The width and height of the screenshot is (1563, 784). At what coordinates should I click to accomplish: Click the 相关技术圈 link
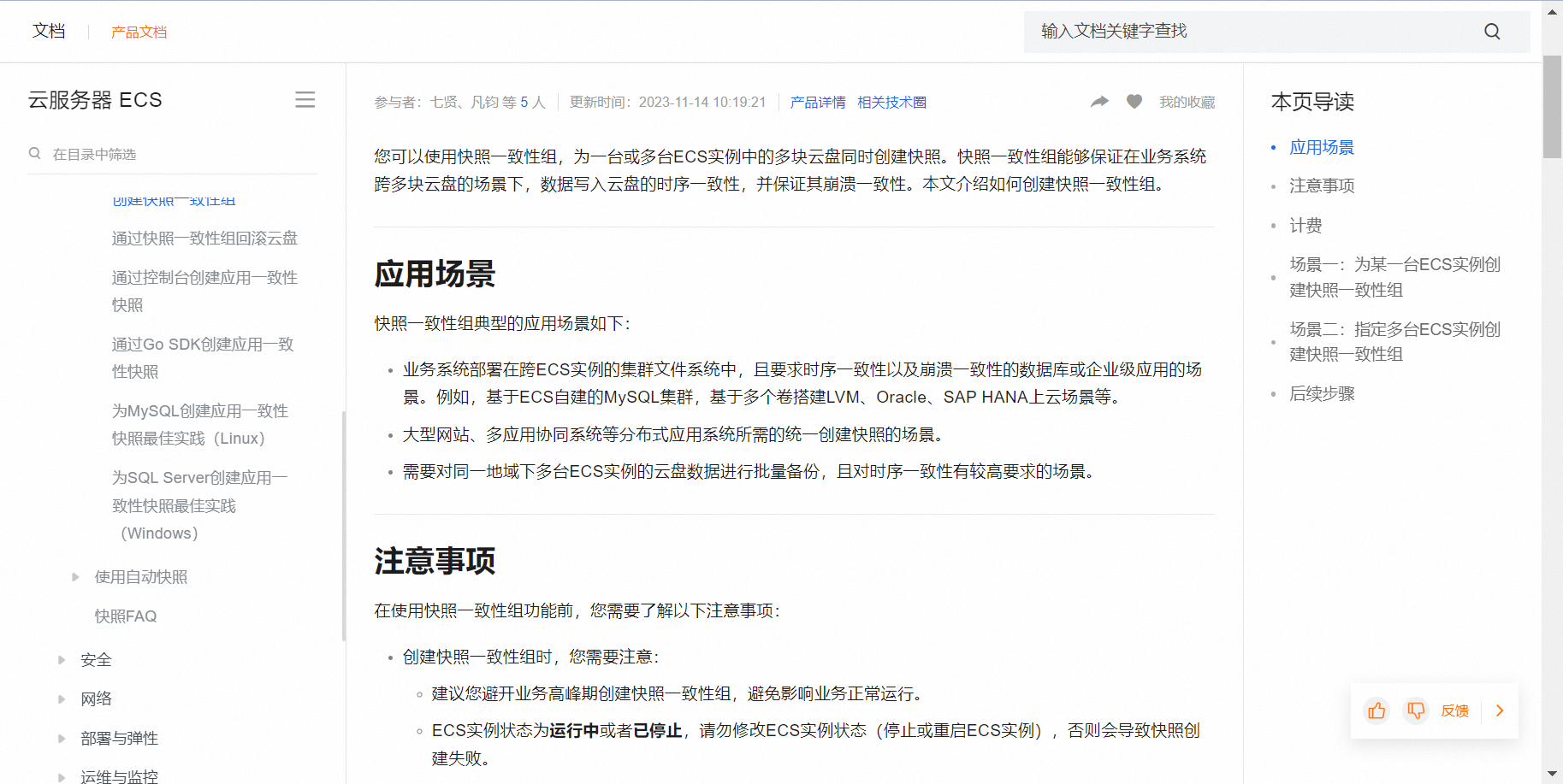[x=891, y=103]
